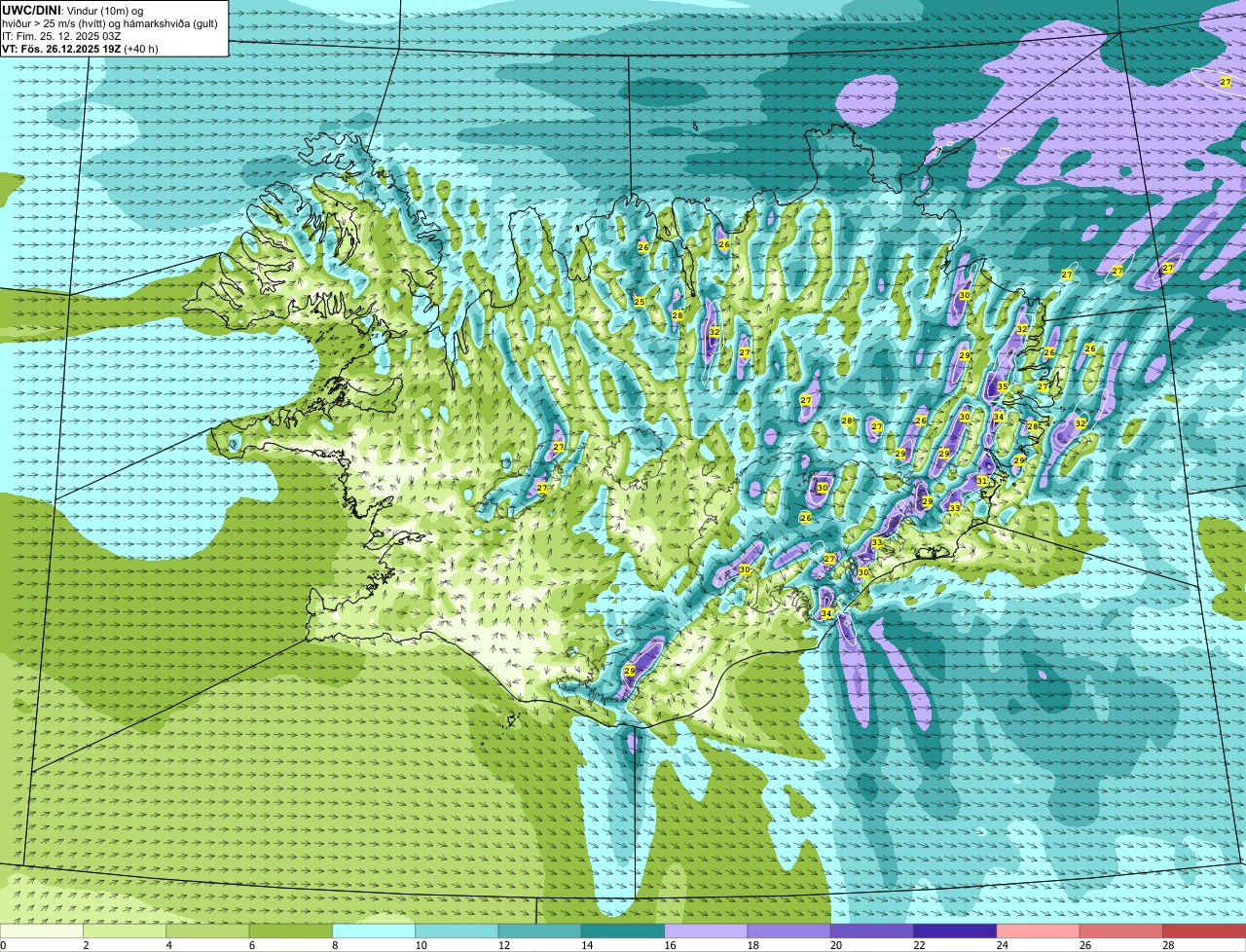Viewport: 1246px width, 952px height.
Task: Click the 24–26 m/s pink legend swatch
Action: point(1039,931)
